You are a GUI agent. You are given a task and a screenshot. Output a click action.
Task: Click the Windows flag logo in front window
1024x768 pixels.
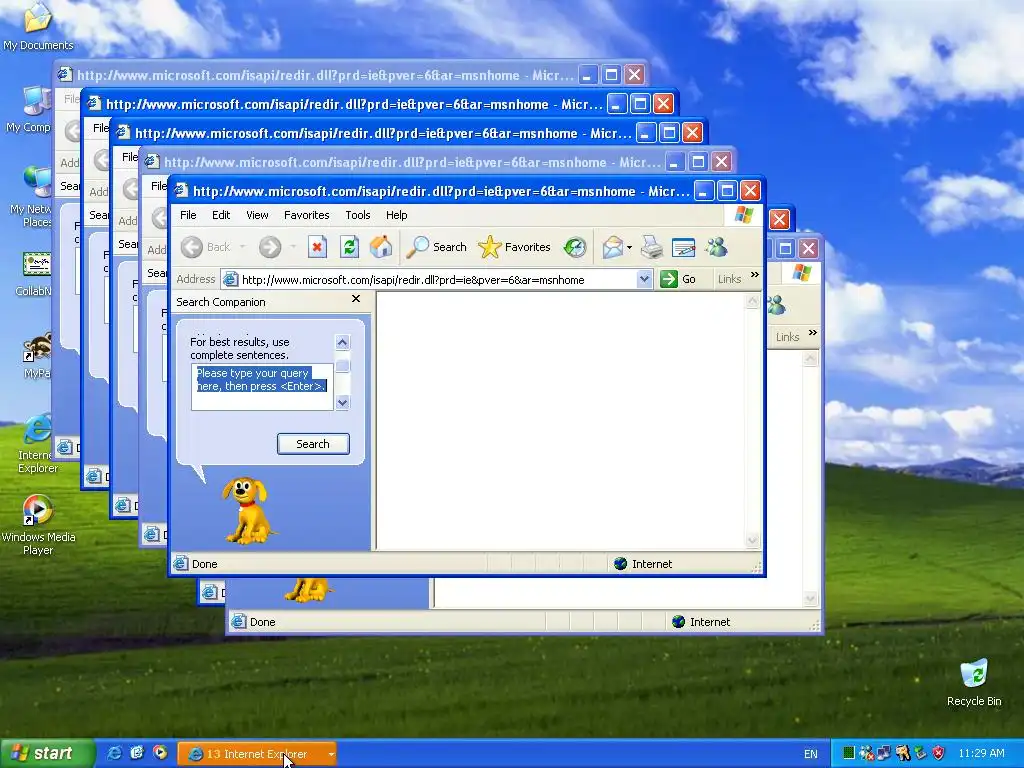744,215
